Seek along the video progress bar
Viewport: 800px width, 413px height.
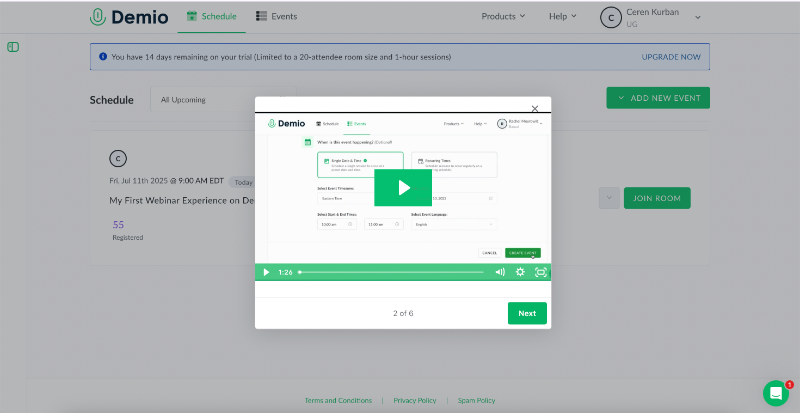pyautogui.click(x=391, y=272)
